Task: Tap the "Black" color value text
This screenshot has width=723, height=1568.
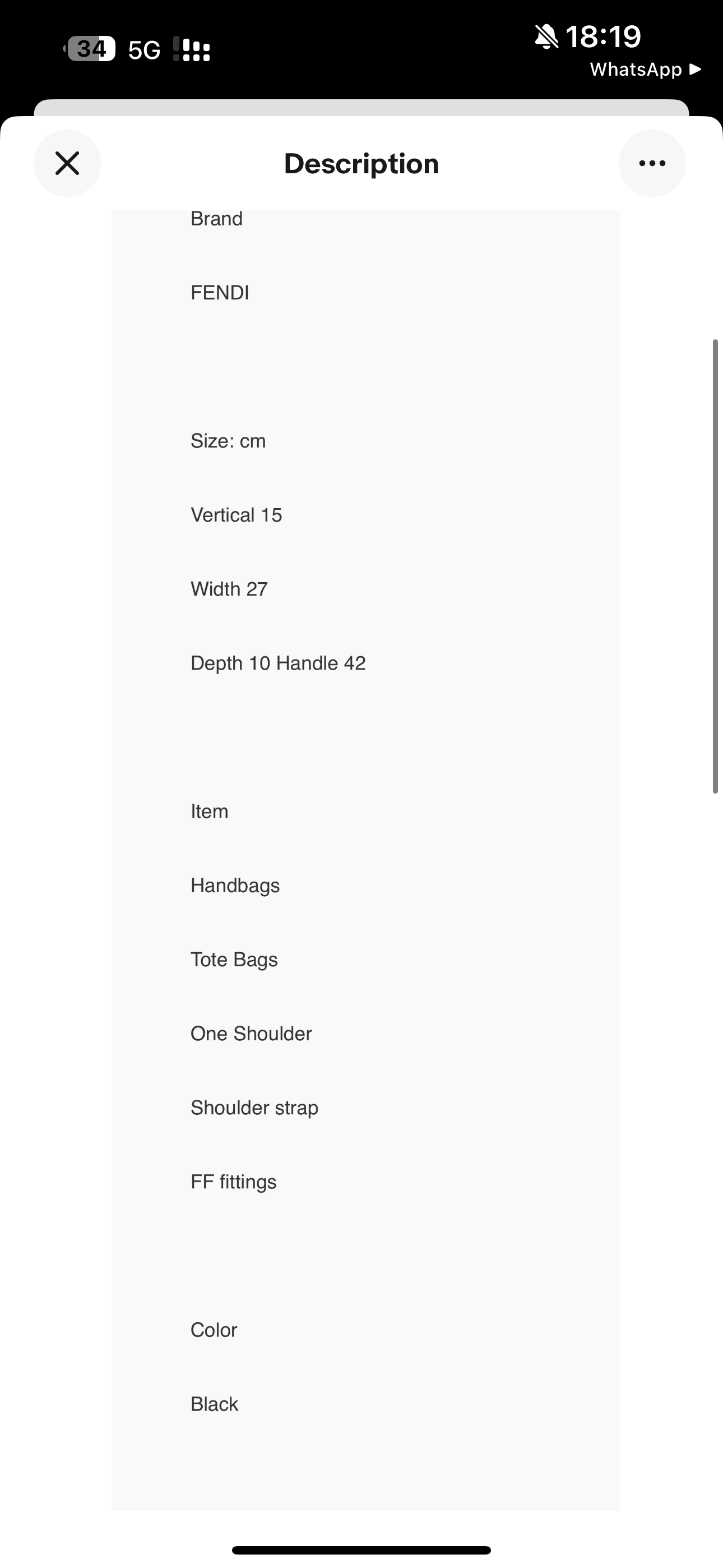Action: pyautogui.click(x=214, y=1404)
